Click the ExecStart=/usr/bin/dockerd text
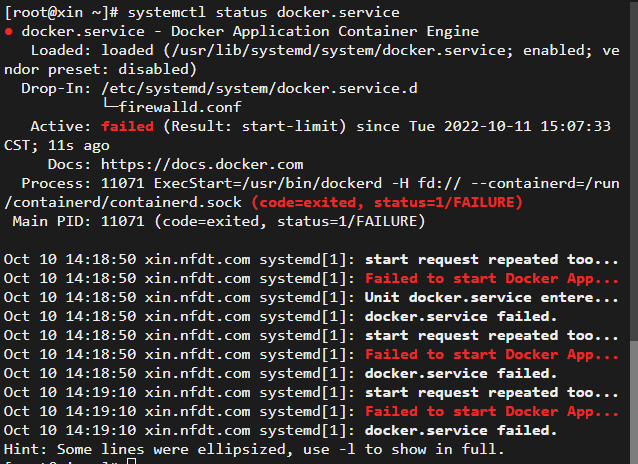 pyautogui.click(x=268, y=184)
